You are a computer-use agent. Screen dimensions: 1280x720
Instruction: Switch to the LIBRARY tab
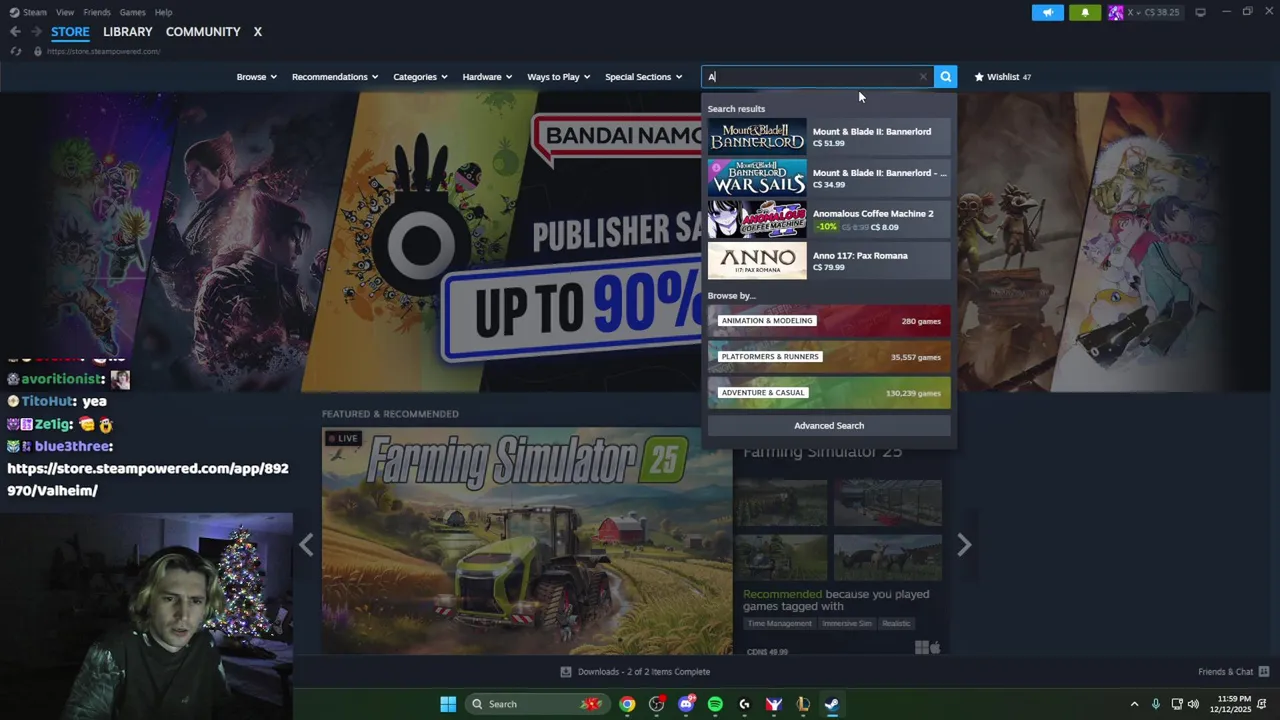tap(128, 32)
